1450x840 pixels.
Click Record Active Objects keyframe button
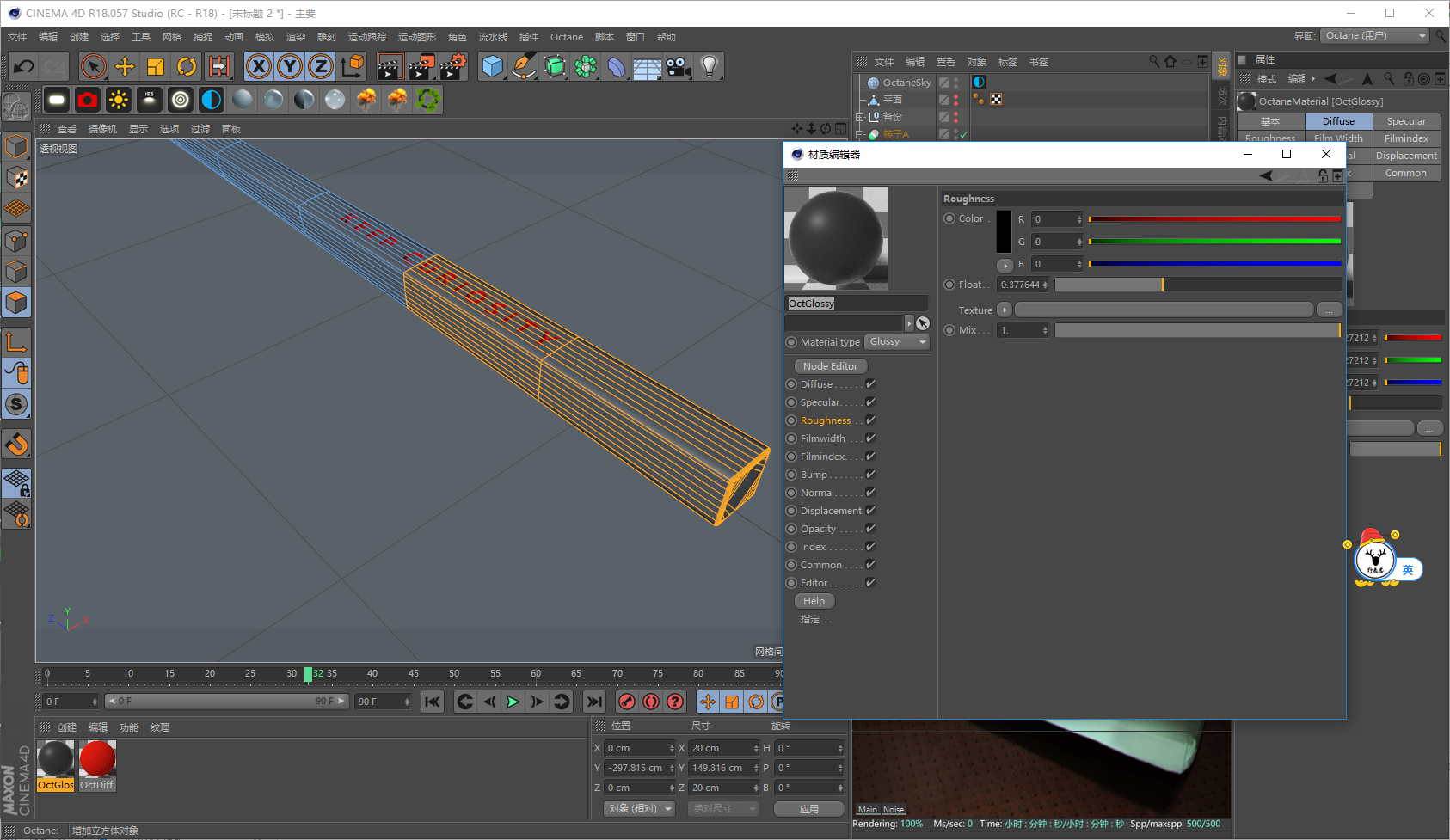tap(627, 702)
